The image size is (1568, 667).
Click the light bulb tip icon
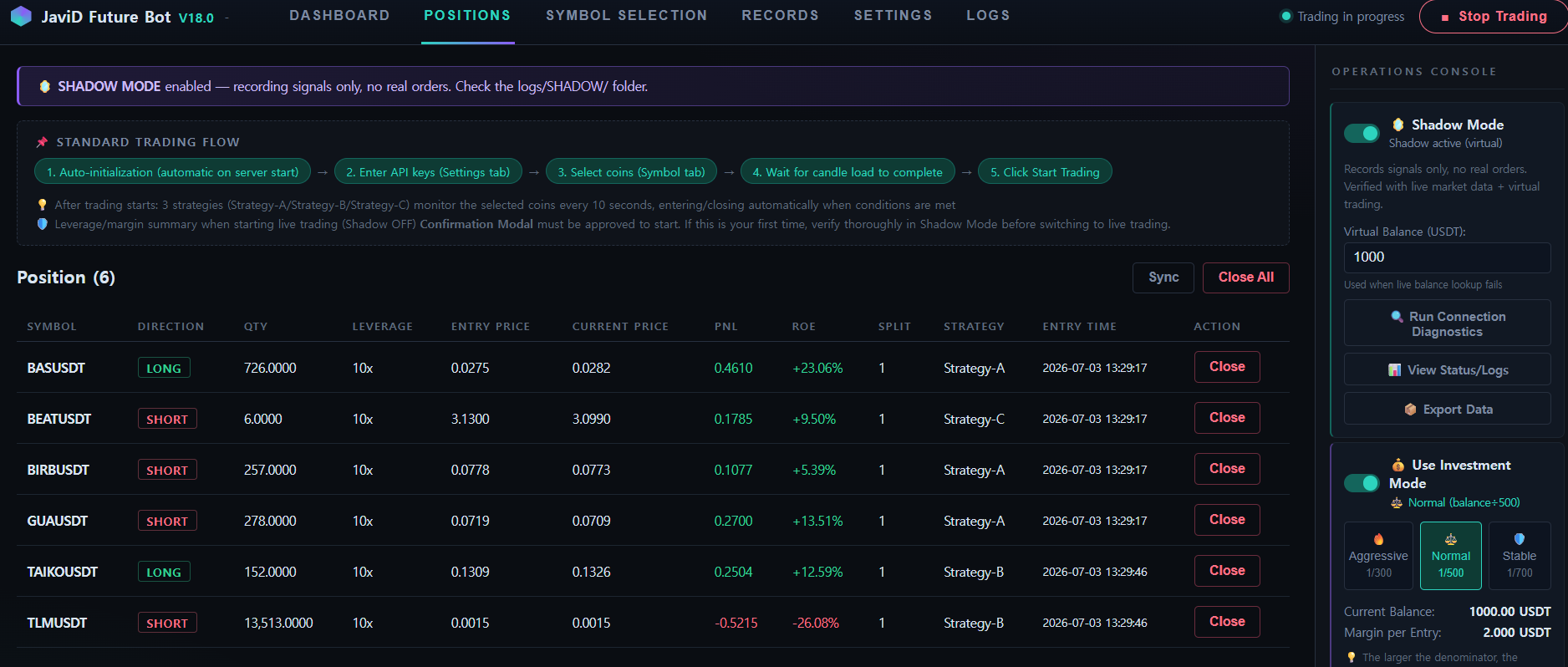43,205
